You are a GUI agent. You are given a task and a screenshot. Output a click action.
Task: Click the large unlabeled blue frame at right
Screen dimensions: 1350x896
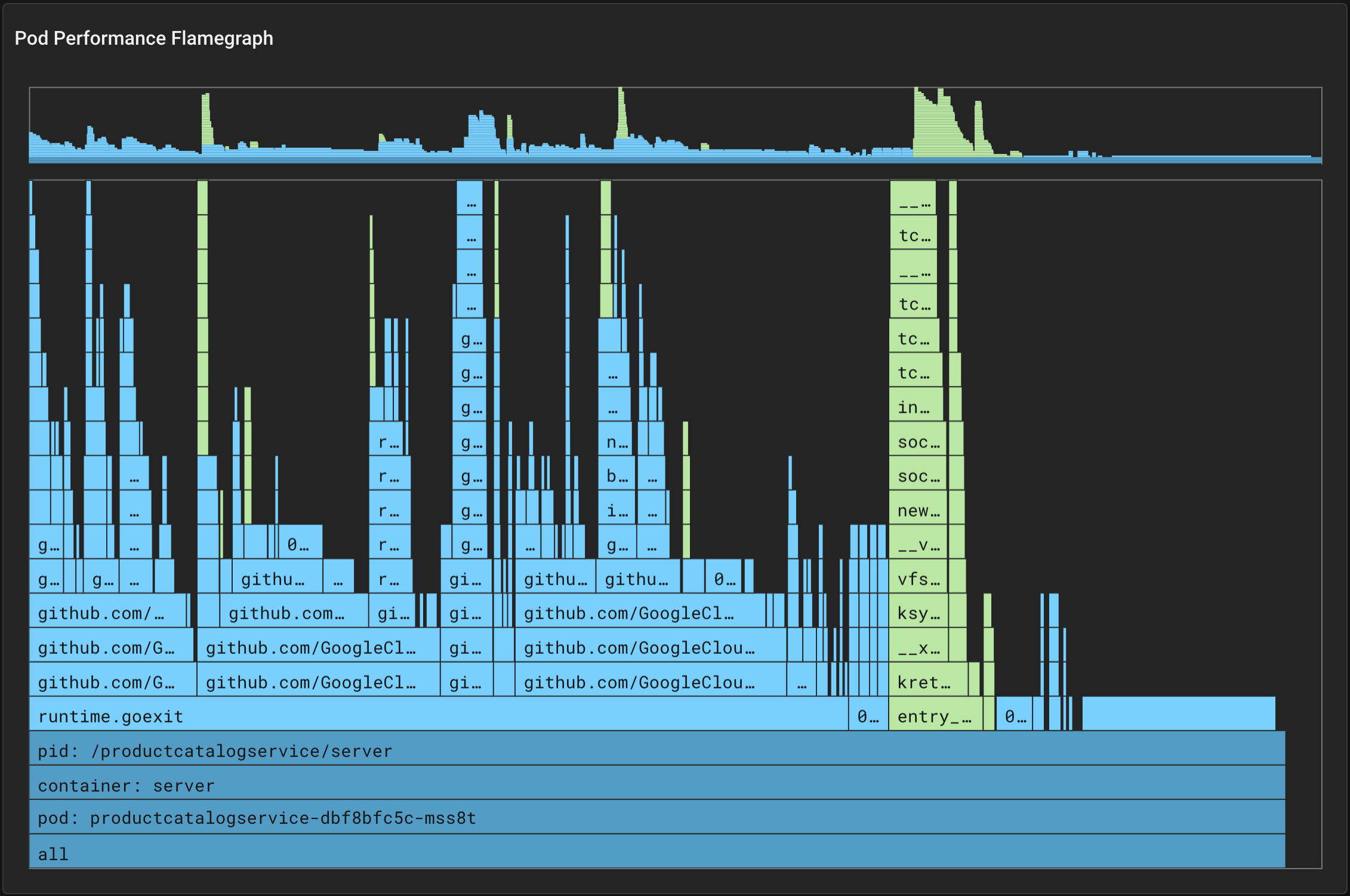[1178, 715]
